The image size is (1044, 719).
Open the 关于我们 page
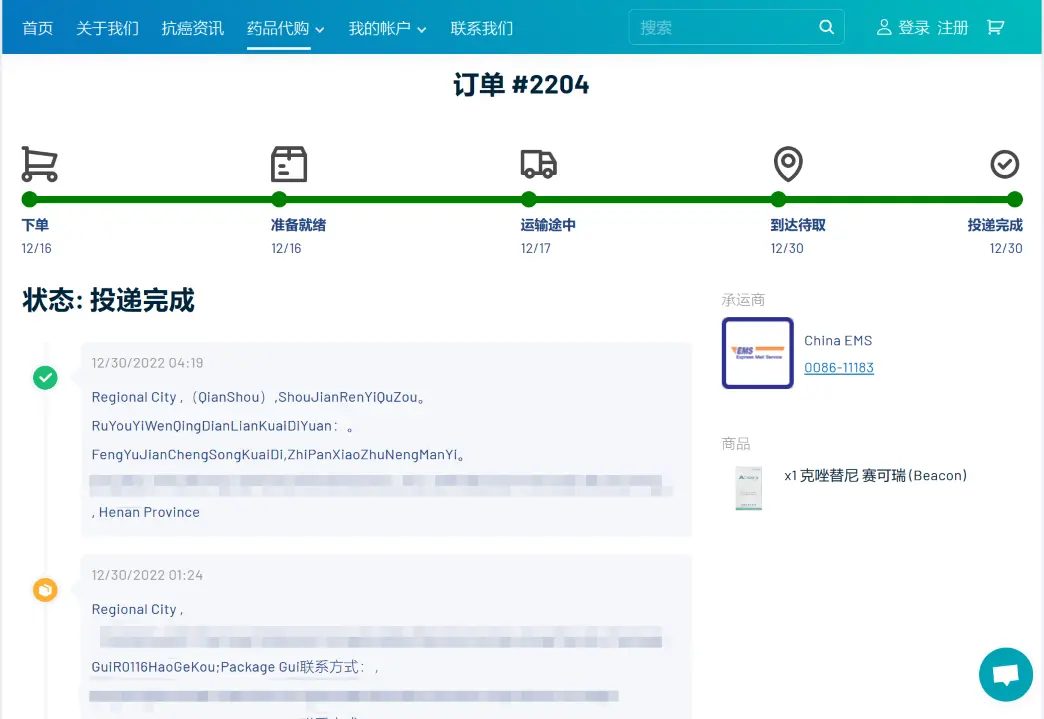coord(107,28)
